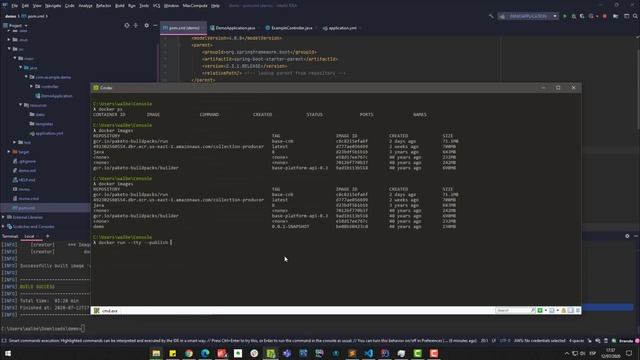Open Microsoft Teams from the taskbar
The height and width of the screenshot is (360, 640).
point(287,353)
